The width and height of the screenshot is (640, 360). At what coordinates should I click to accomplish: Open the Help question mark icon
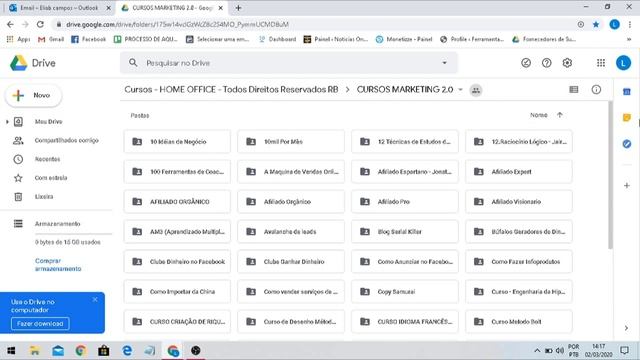(x=547, y=63)
